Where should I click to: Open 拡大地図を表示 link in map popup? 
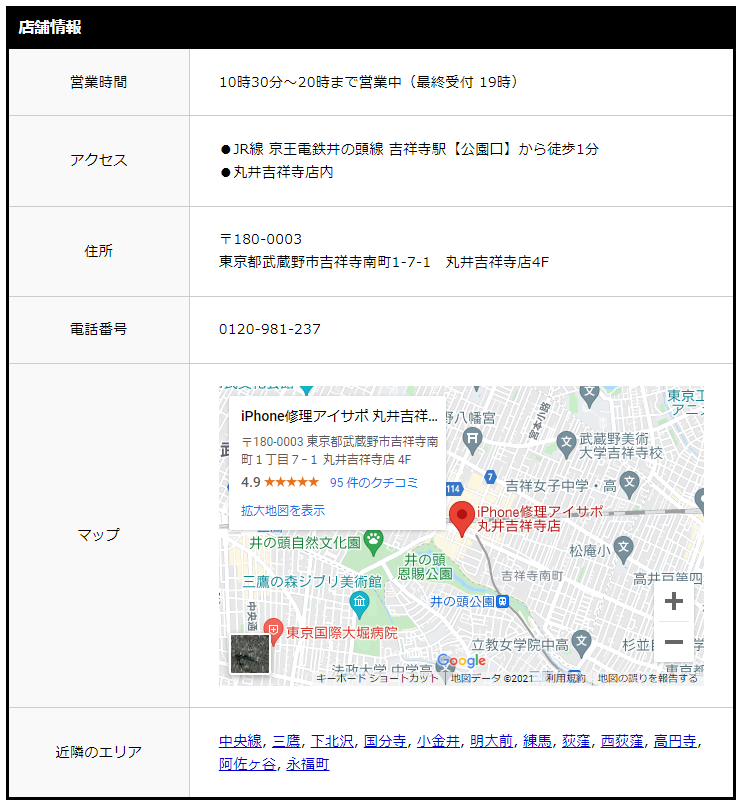click(283, 511)
